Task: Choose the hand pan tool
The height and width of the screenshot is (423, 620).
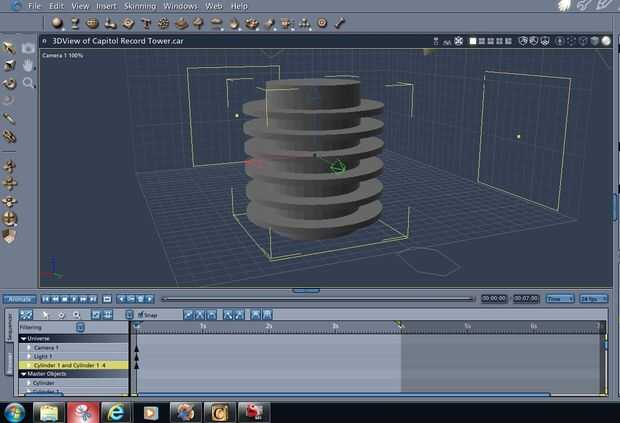Action: (x=28, y=66)
